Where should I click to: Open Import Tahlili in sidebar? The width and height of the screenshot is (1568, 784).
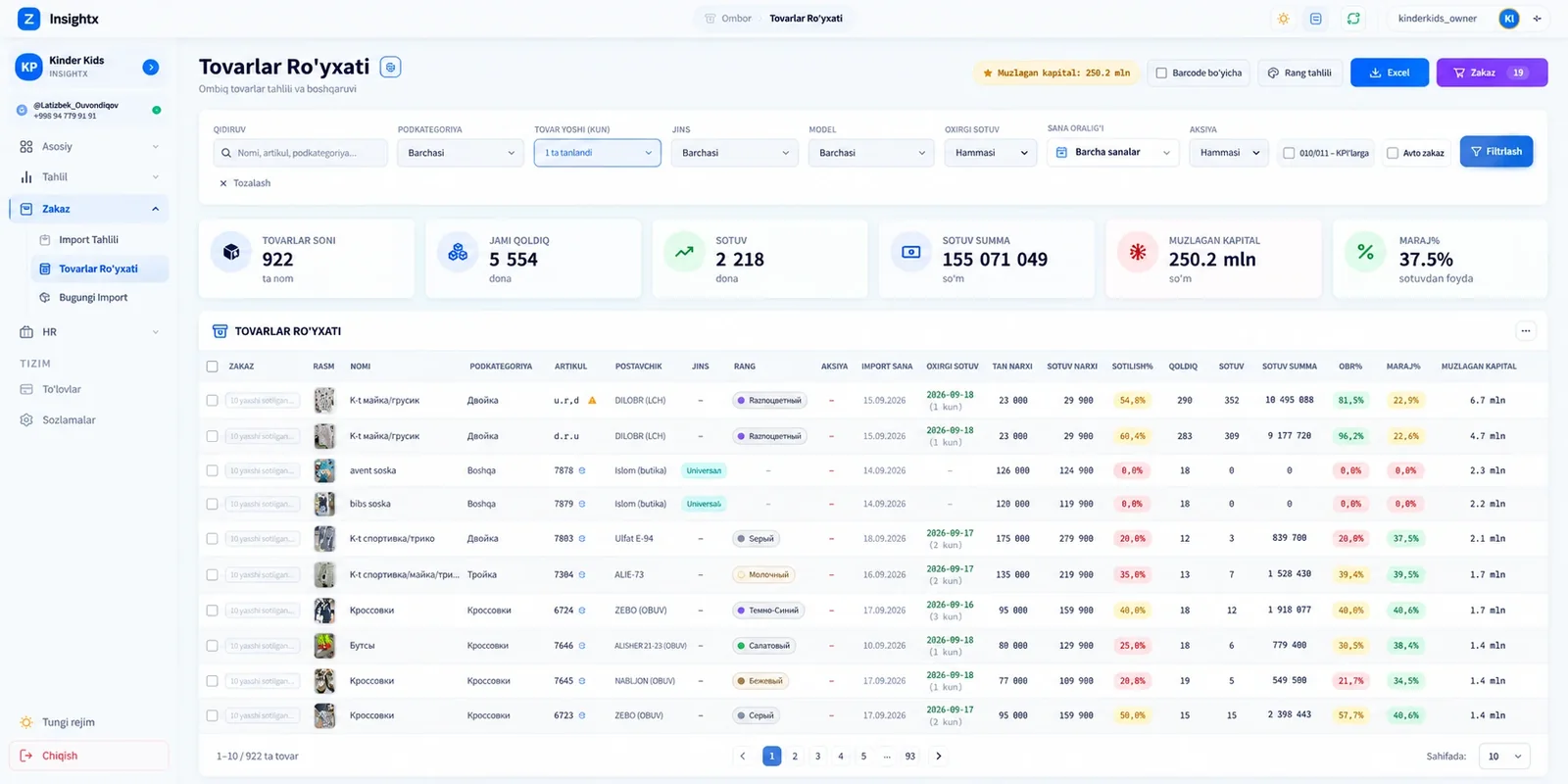click(x=88, y=240)
